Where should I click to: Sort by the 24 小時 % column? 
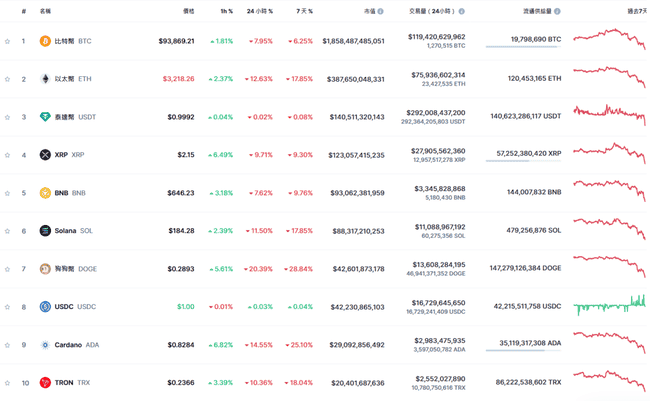(260, 11)
